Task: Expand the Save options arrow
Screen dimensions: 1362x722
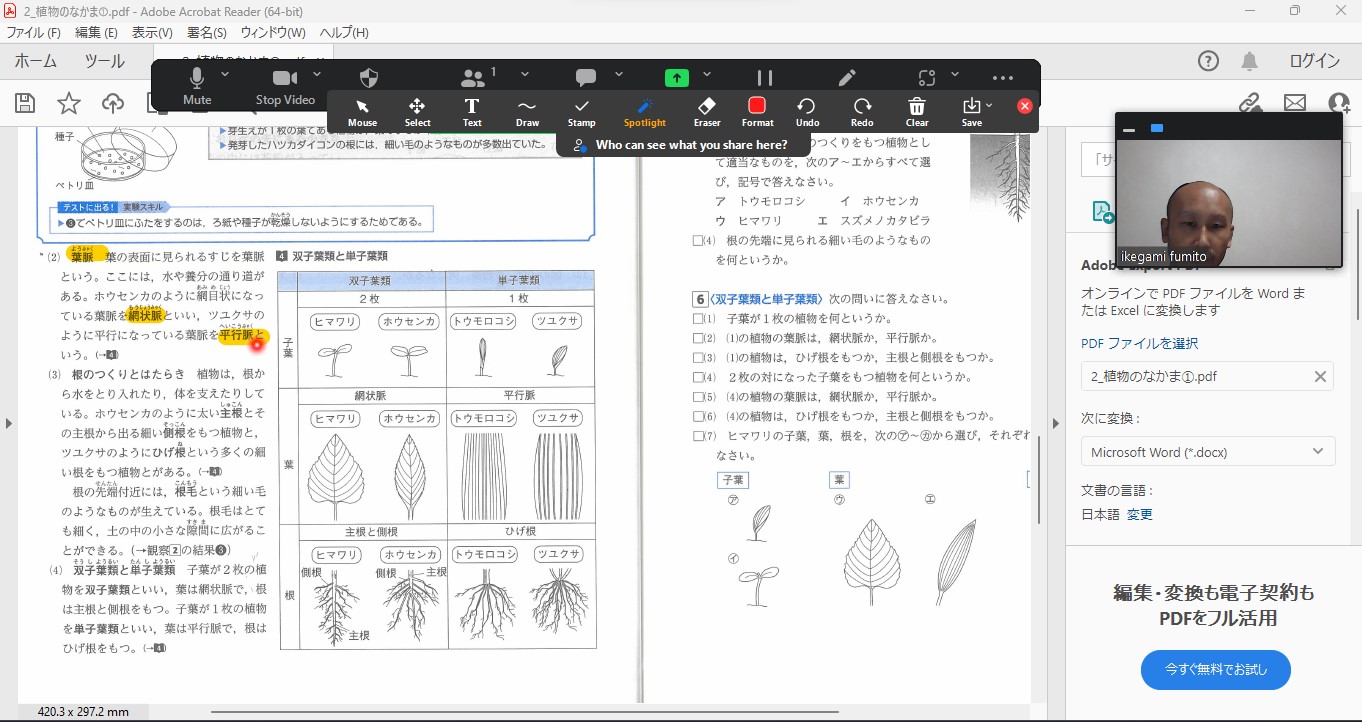Action: (989, 105)
